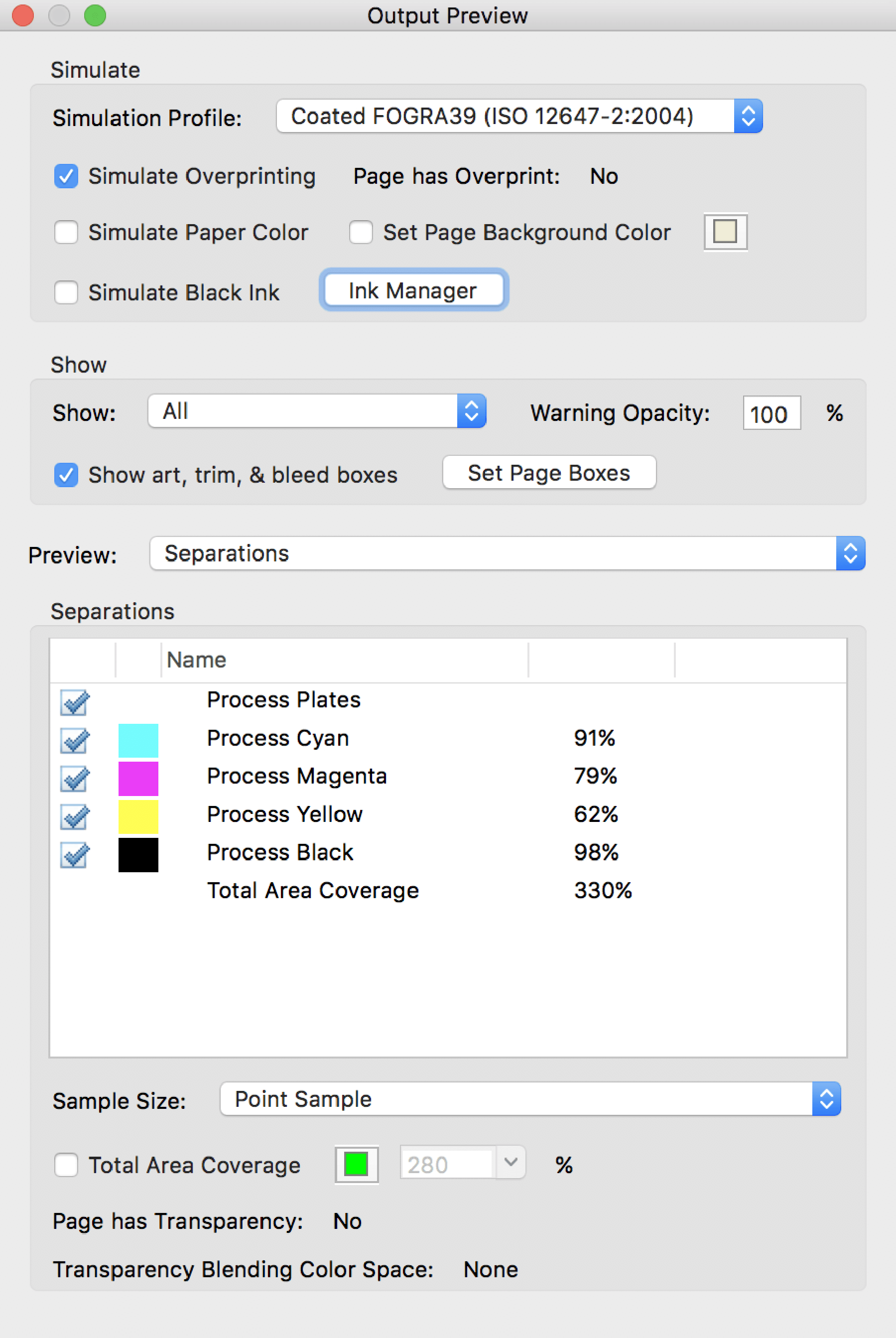Toggle the Process Plates visibility checkmark
896x1338 pixels.
click(74, 702)
